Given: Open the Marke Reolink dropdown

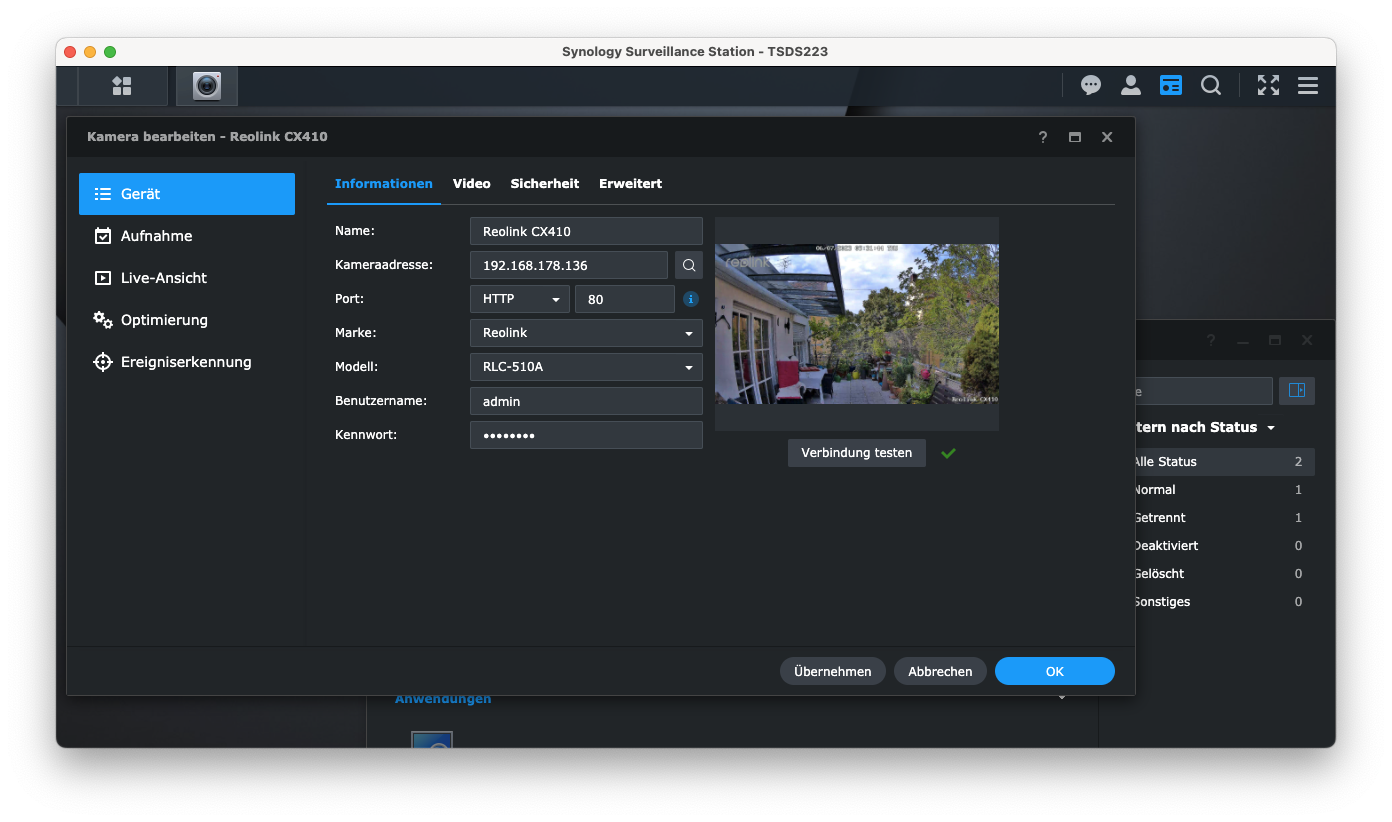Looking at the screenshot, I should 586,333.
